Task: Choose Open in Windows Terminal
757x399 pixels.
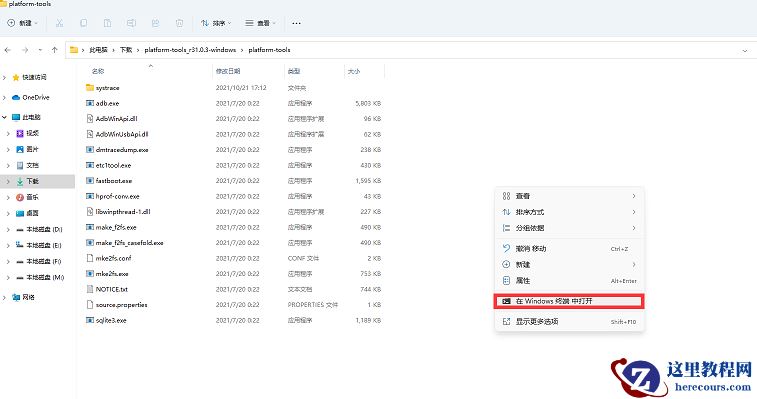Action: tap(569, 301)
